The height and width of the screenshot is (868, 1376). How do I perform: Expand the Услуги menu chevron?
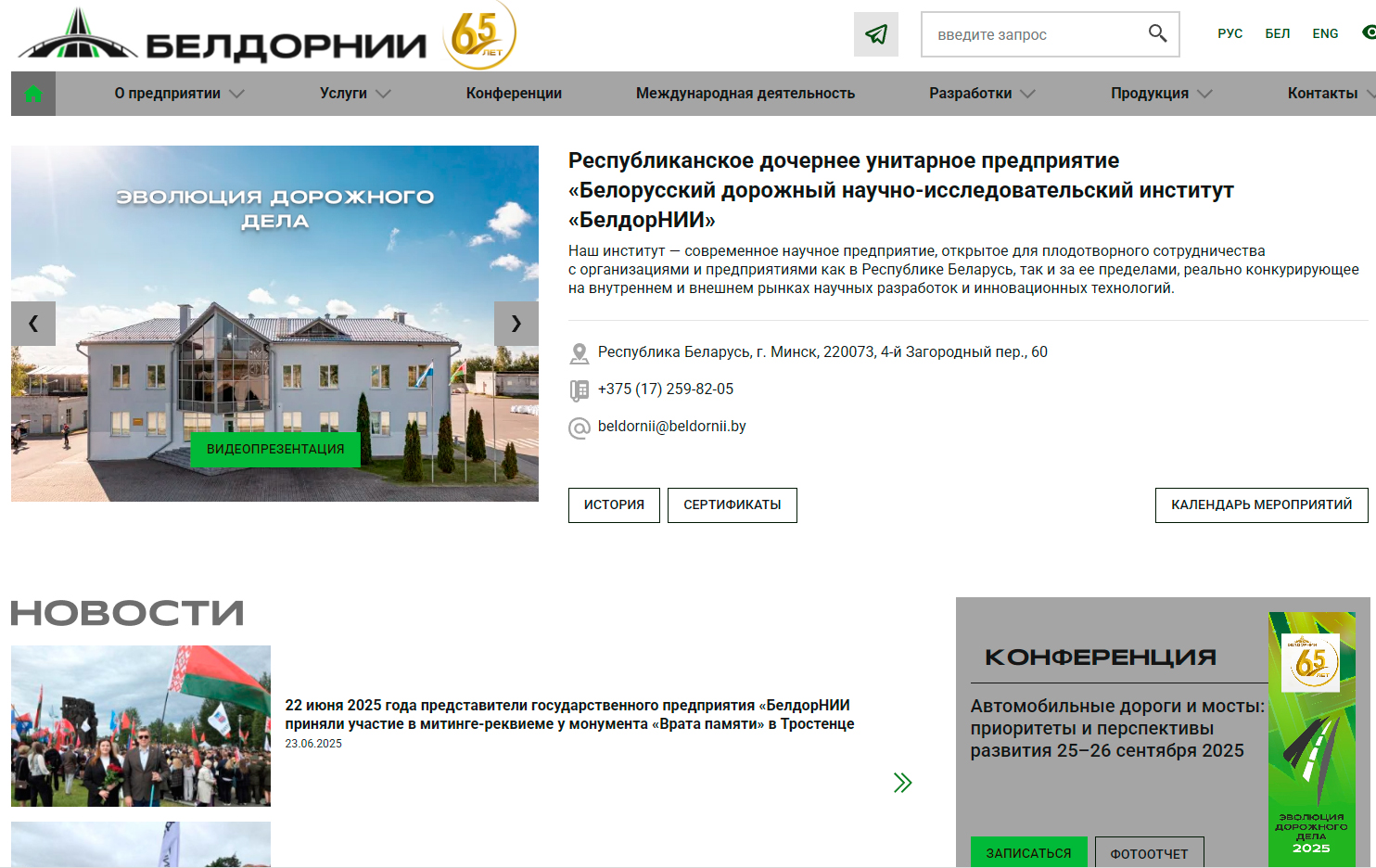pyautogui.click(x=383, y=94)
